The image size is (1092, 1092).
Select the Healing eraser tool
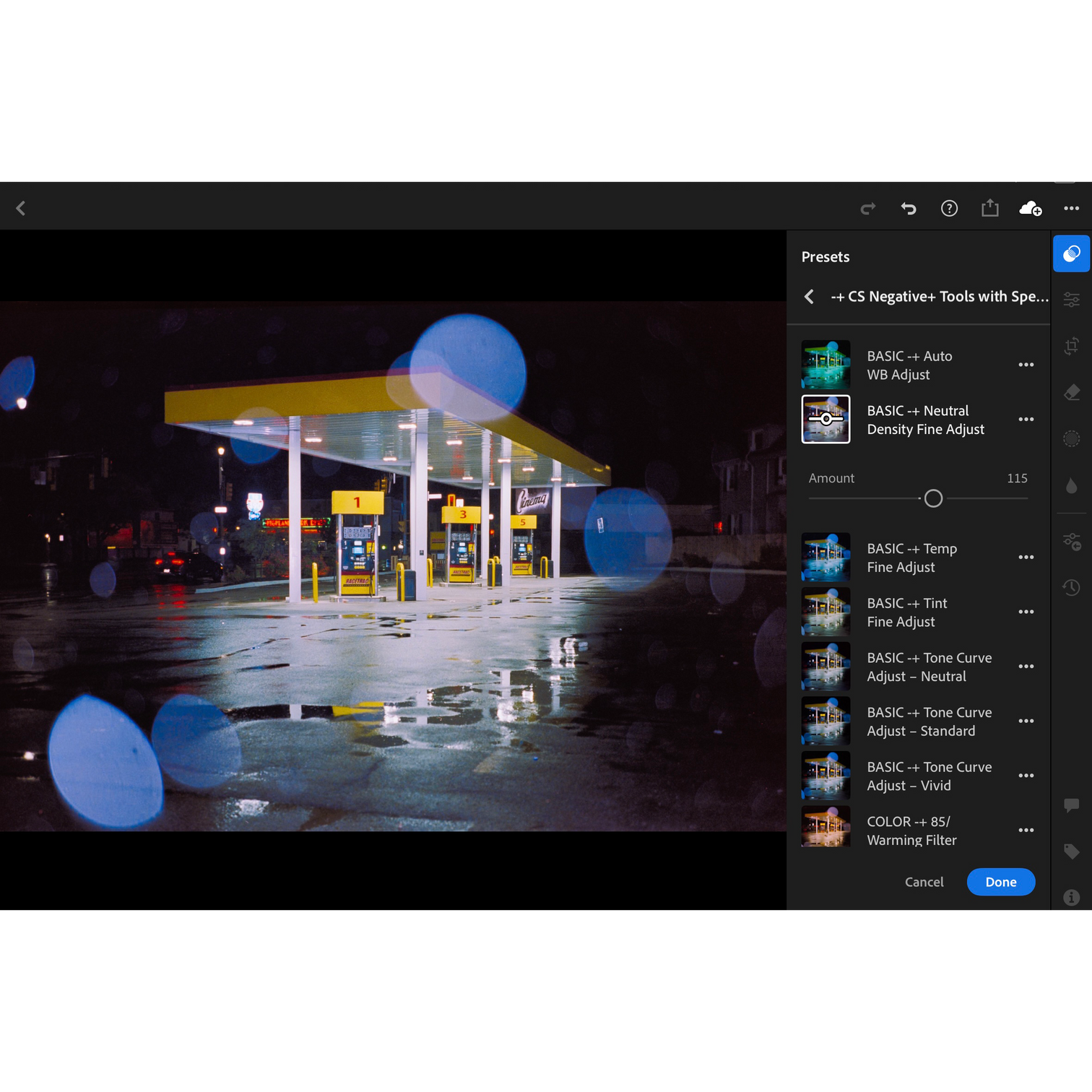pos(1072,391)
